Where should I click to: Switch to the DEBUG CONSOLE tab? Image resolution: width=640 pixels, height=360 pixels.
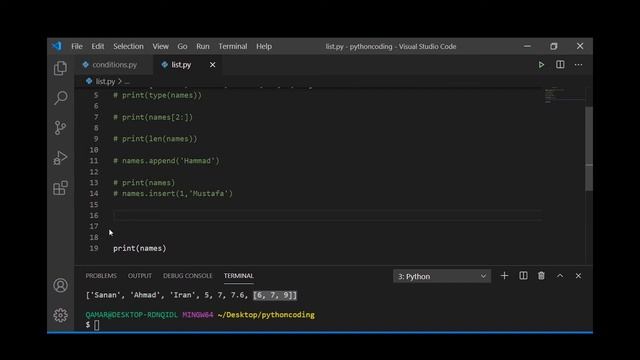187,276
